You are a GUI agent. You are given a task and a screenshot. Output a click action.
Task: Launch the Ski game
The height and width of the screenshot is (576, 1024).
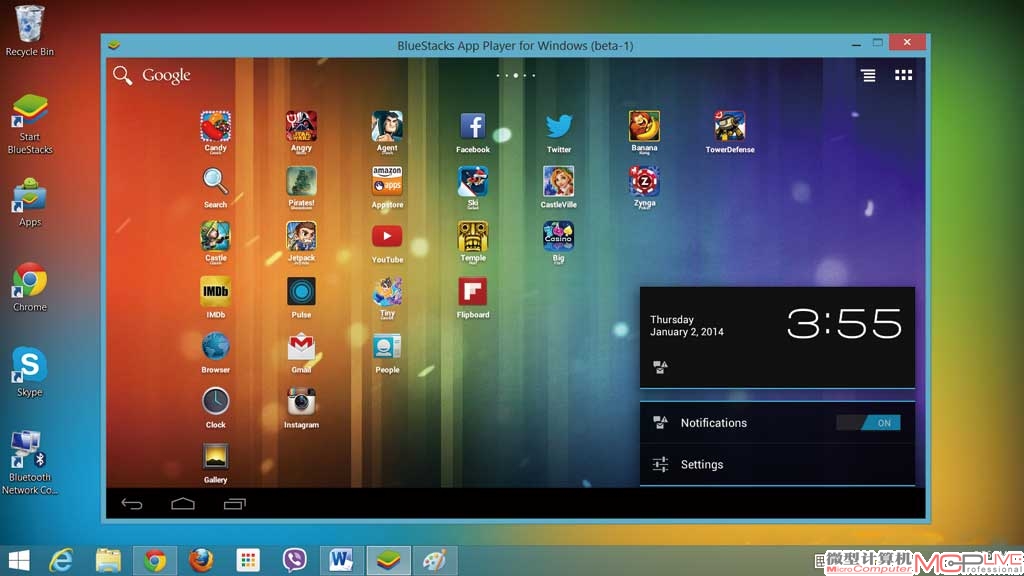[x=473, y=182]
